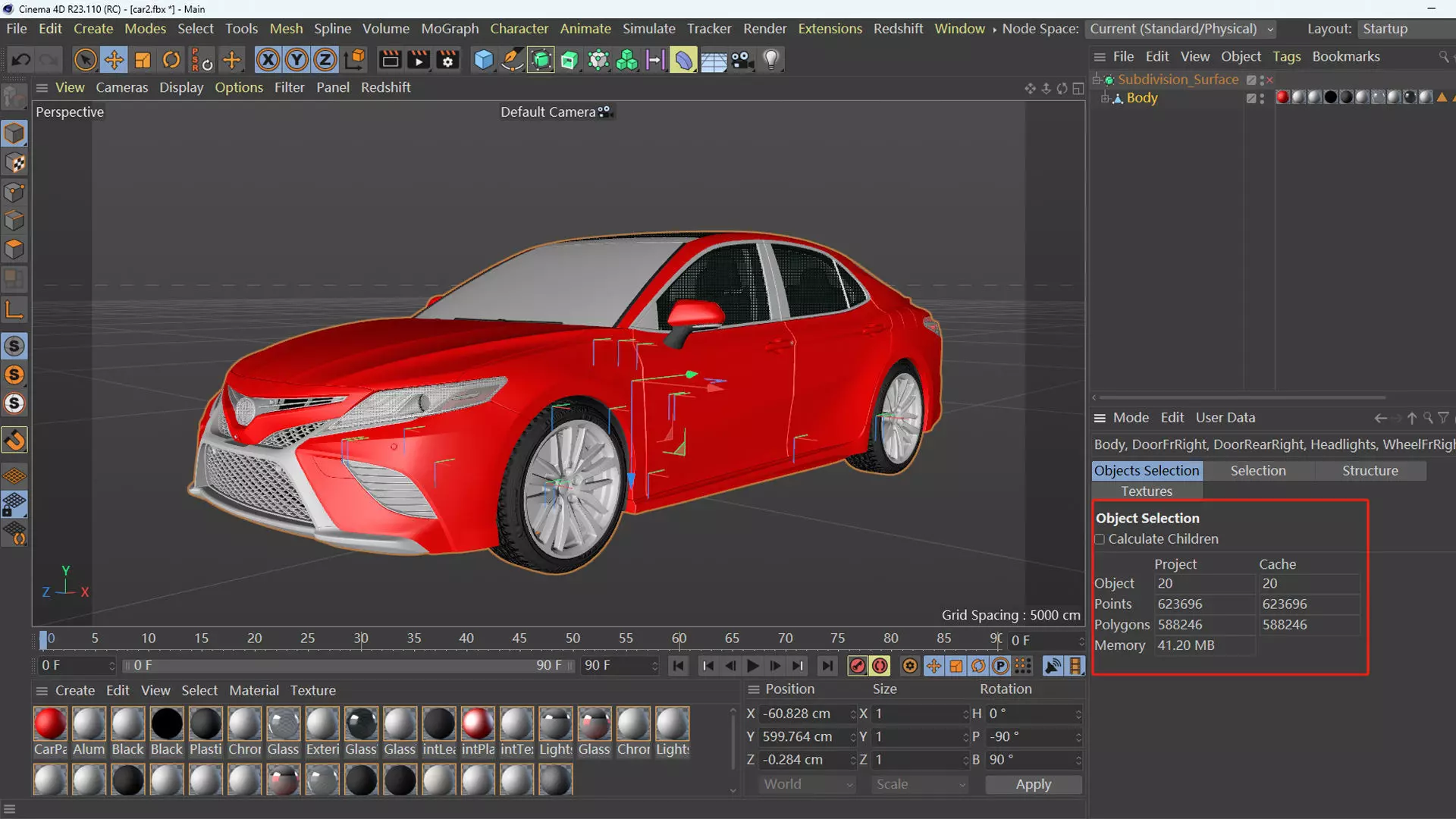Viewport: 1456px width, 819px height.
Task: Toggle sound playback speaker icon
Action: tap(1053, 666)
